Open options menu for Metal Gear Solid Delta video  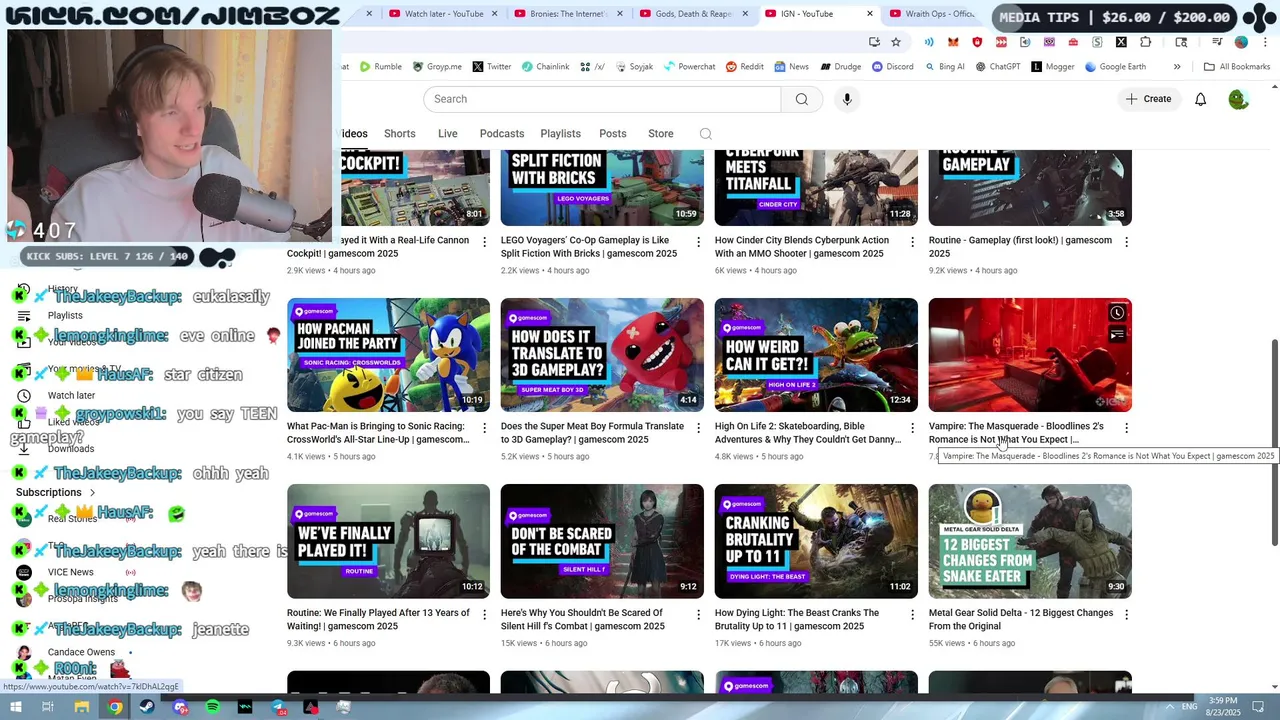tap(1126, 614)
